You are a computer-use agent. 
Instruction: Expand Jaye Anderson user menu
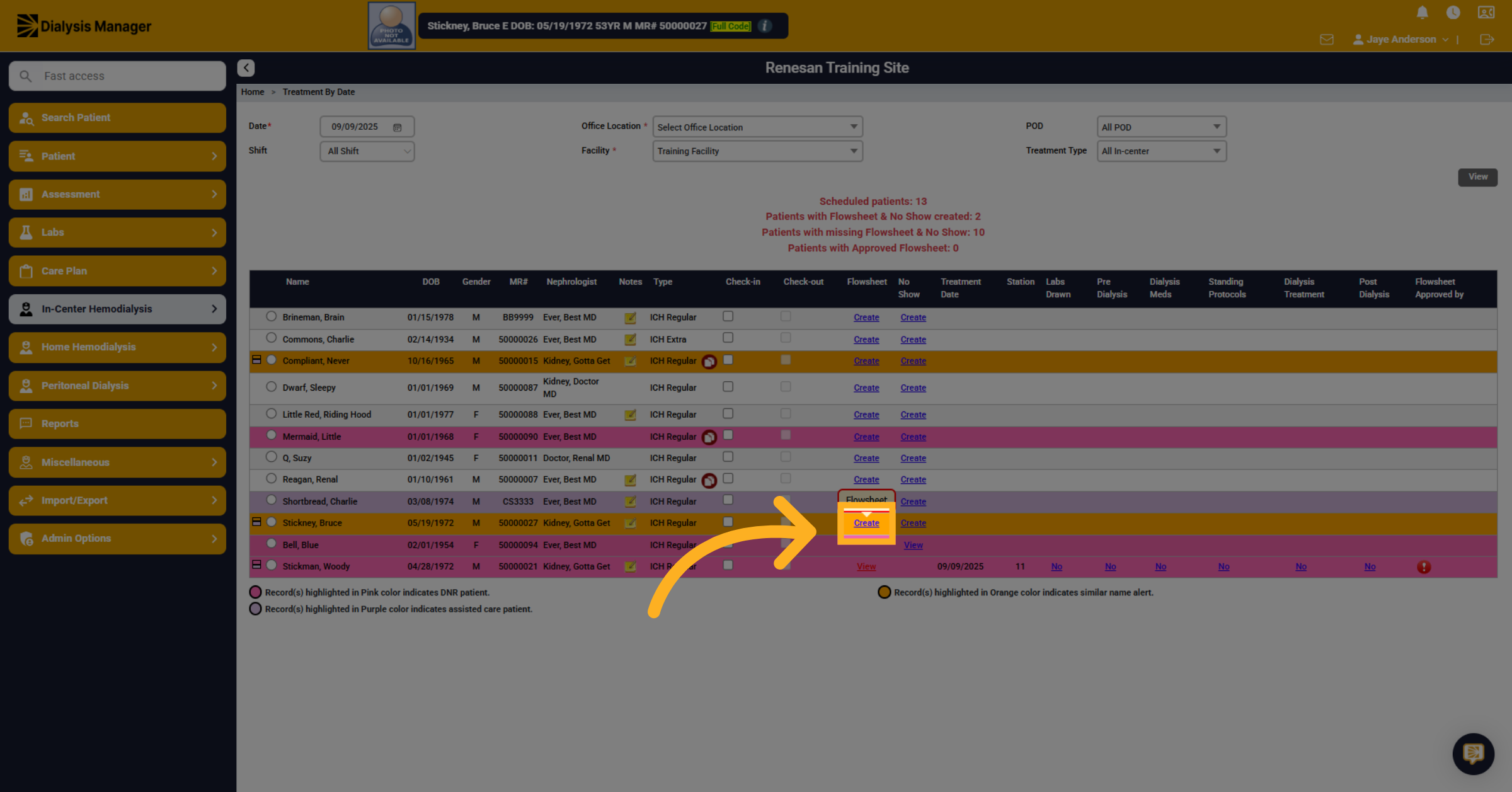pyautogui.click(x=1400, y=40)
